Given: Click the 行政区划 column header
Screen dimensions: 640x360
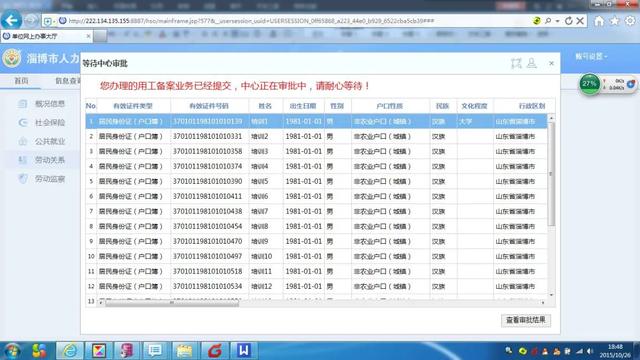Looking at the screenshot, I should (x=531, y=106).
